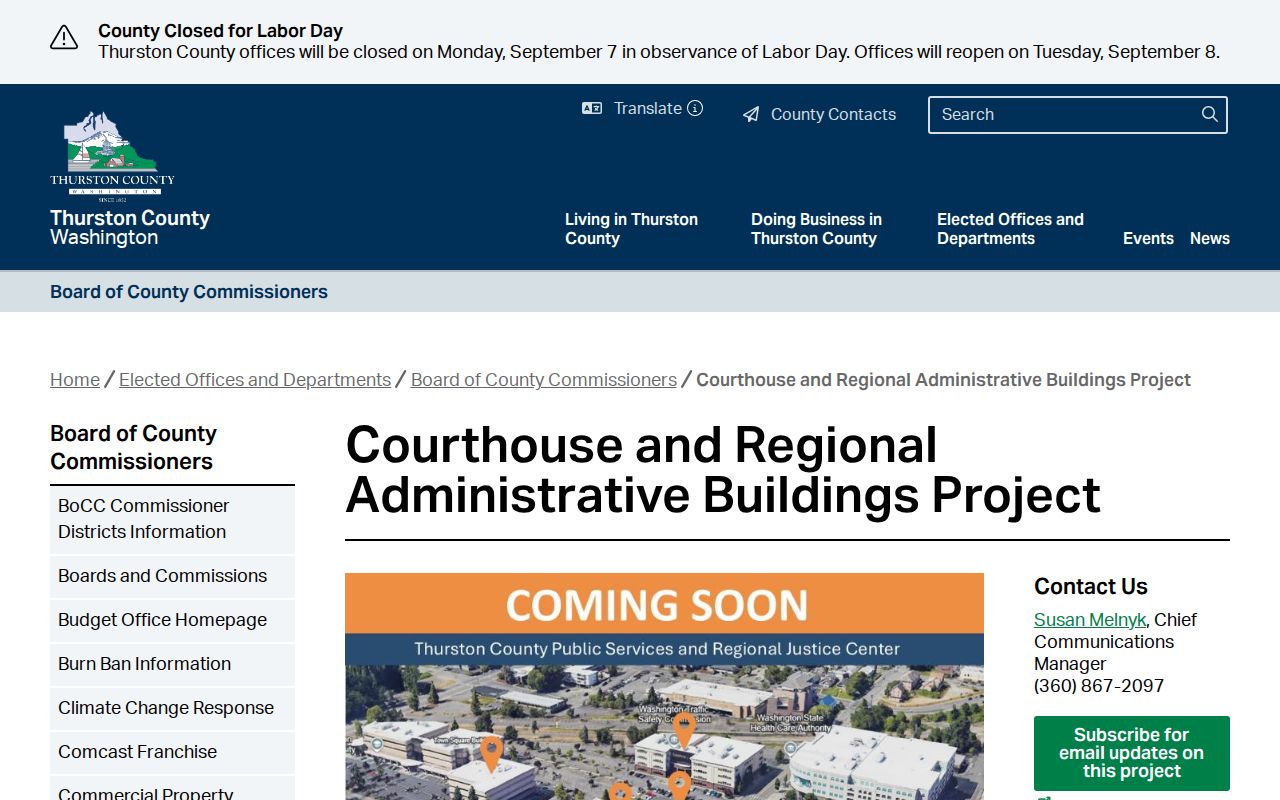Open the Susan Melnyk contact link
Image resolution: width=1280 pixels, height=800 pixels.
pos(1090,620)
